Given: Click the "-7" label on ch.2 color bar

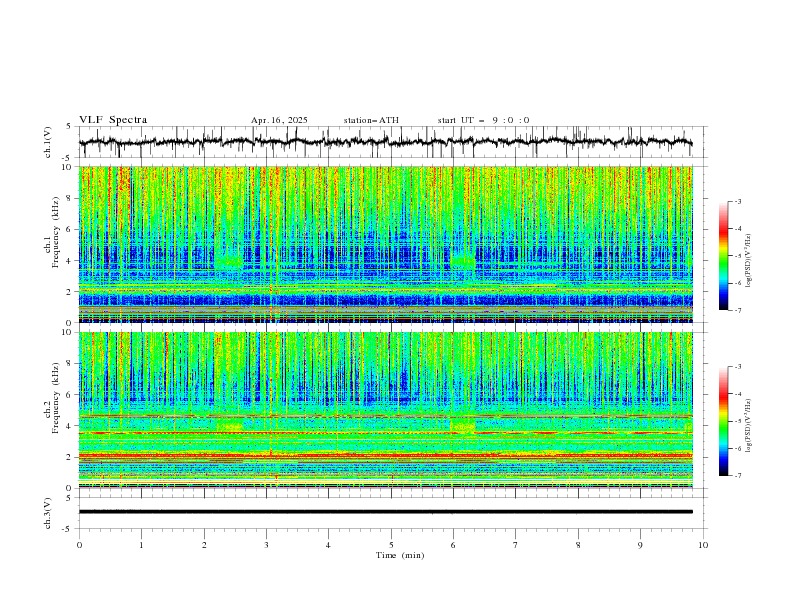Looking at the screenshot, I should (x=738, y=476).
